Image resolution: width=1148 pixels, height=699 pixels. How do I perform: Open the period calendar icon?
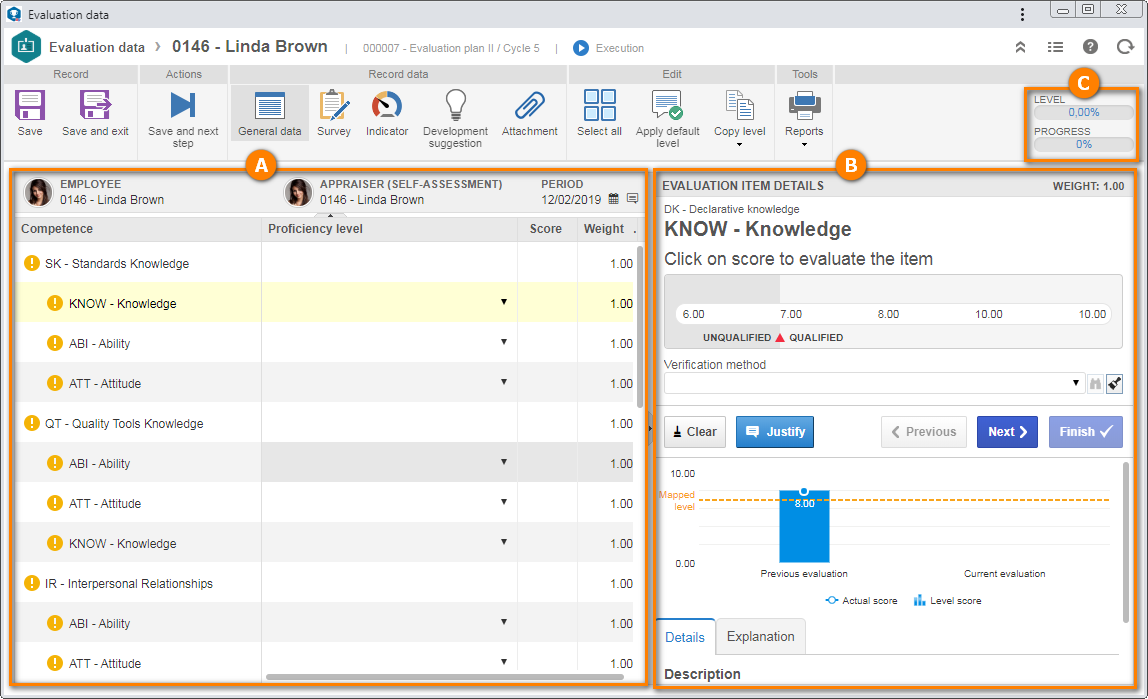point(614,198)
